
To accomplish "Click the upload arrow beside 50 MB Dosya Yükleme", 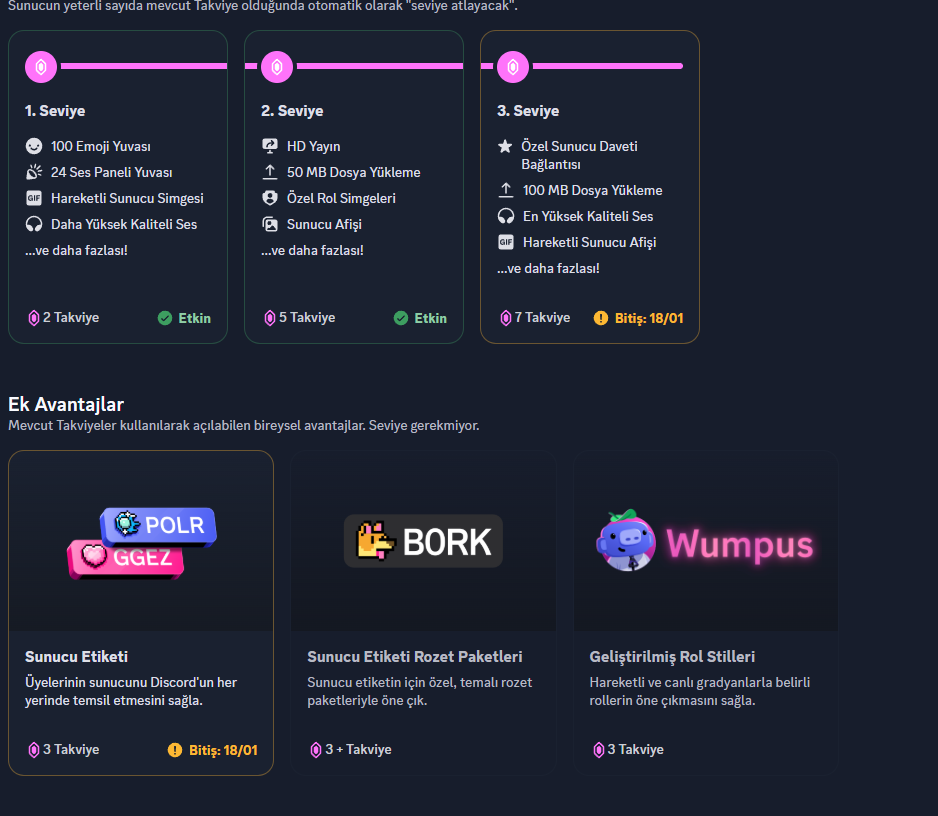I will [x=270, y=172].
